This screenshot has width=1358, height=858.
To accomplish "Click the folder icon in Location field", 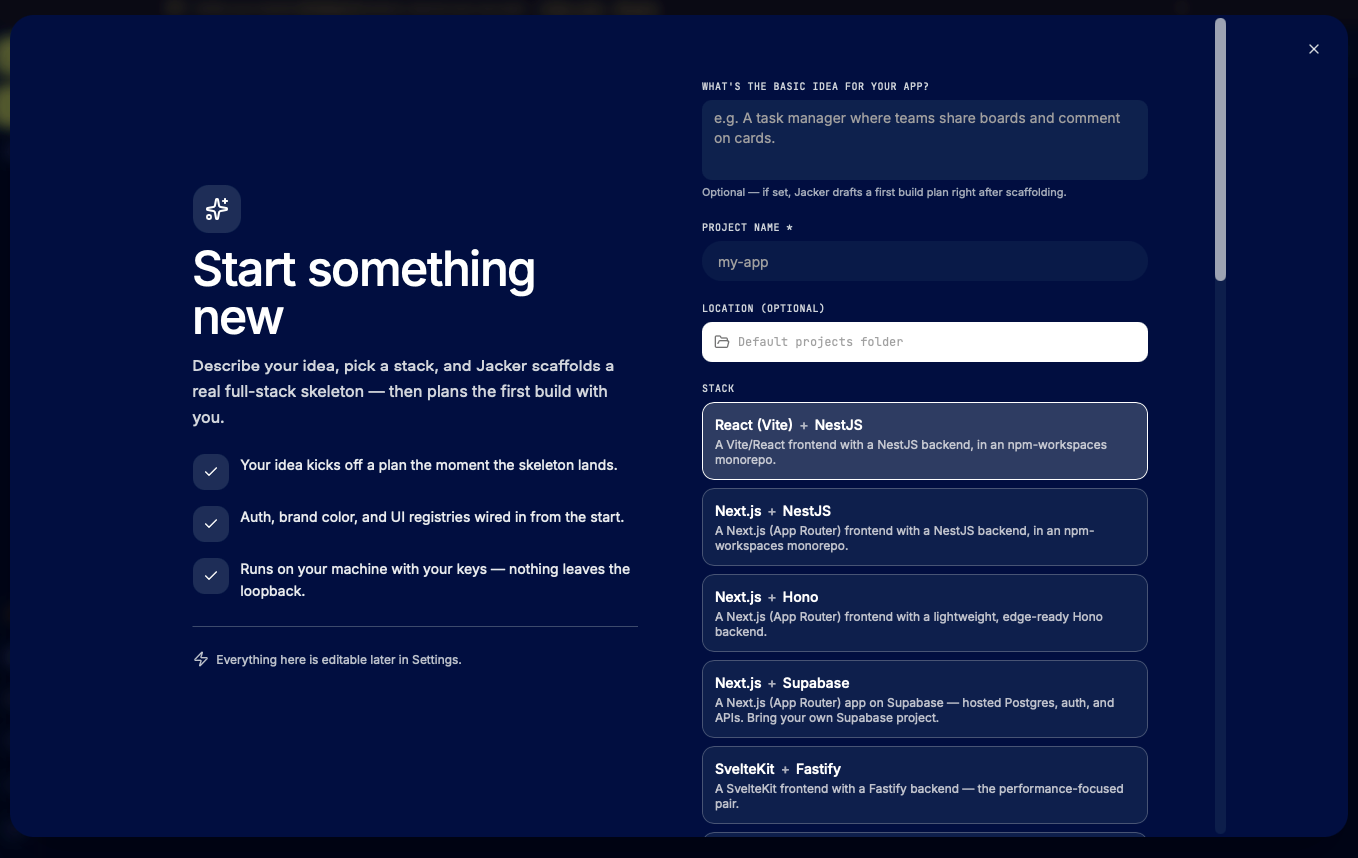I will [722, 342].
